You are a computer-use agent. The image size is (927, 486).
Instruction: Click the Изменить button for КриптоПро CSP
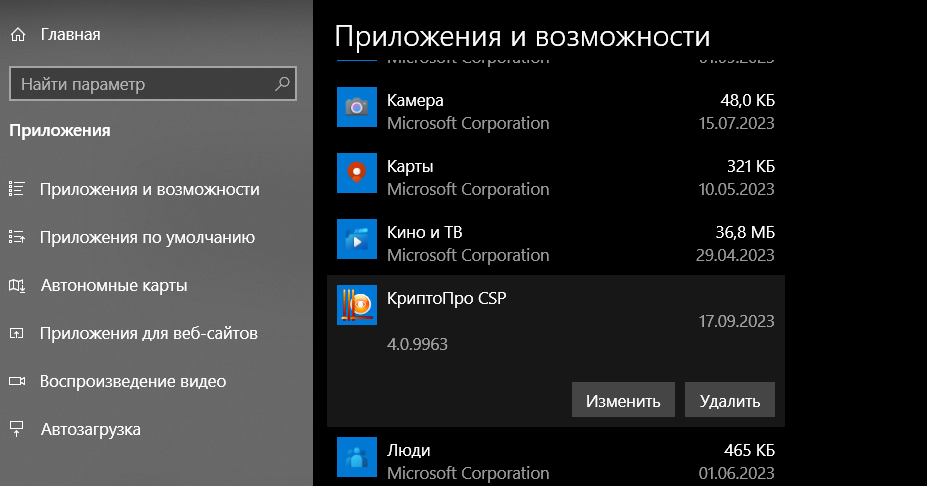click(623, 400)
